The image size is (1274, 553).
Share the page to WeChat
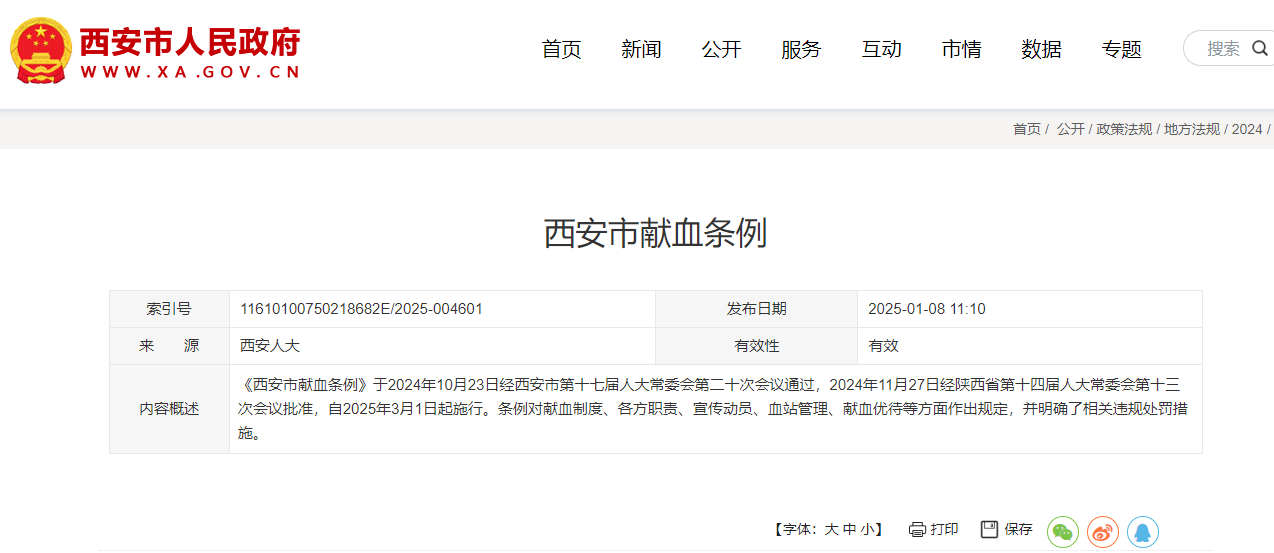coord(1062,531)
